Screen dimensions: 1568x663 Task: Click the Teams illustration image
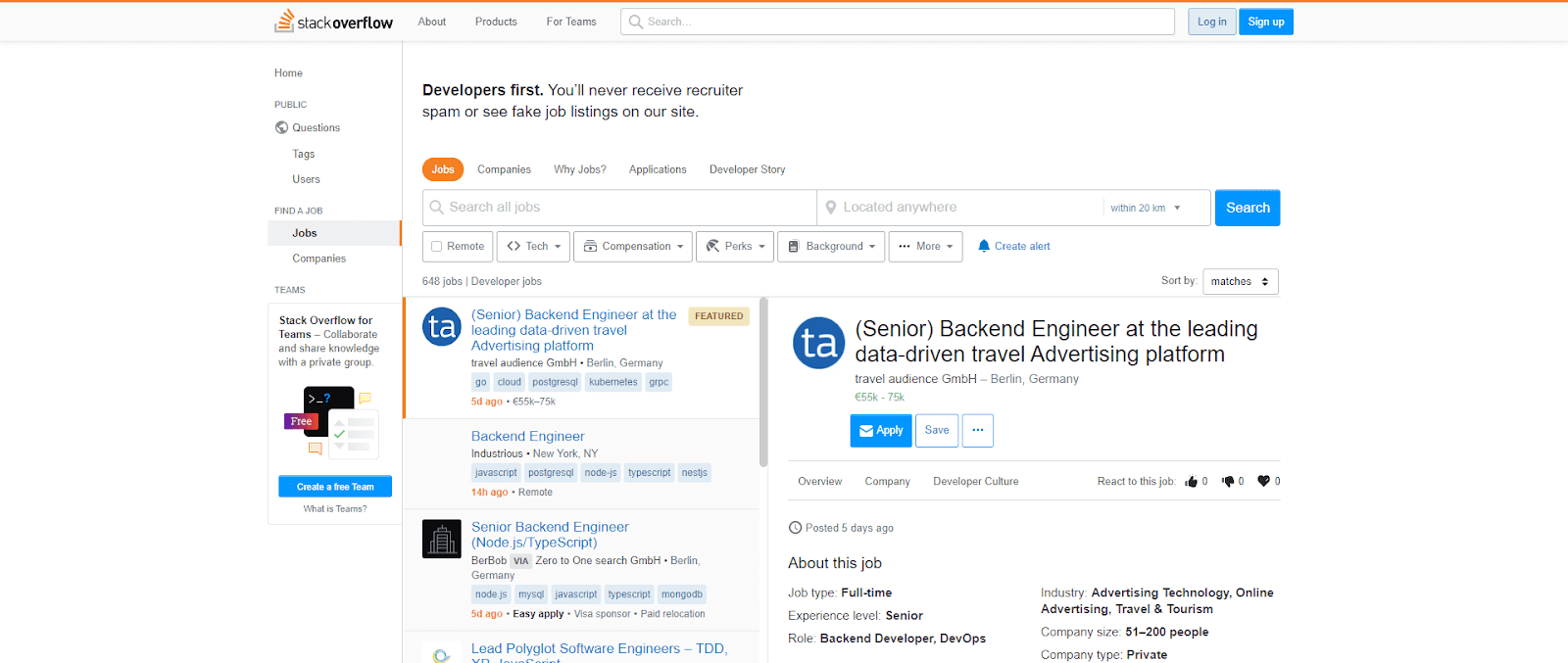click(x=329, y=423)
